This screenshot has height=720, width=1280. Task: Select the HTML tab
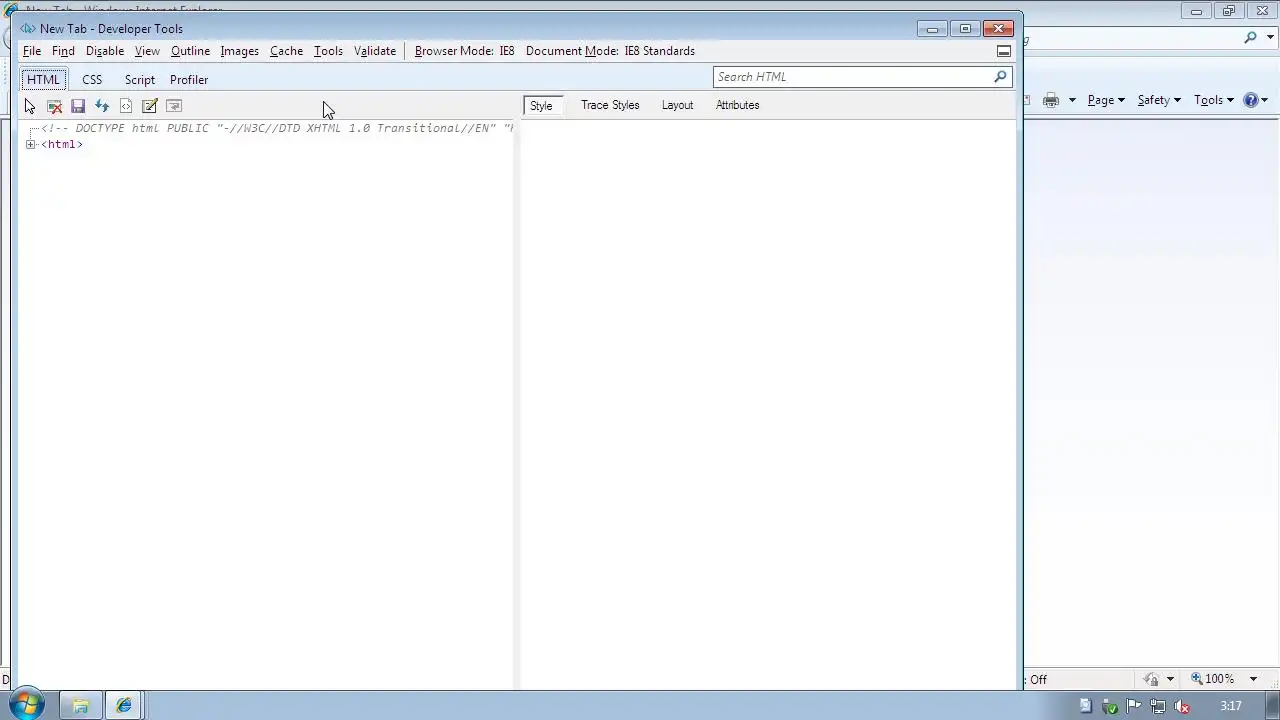click(43, 80)
